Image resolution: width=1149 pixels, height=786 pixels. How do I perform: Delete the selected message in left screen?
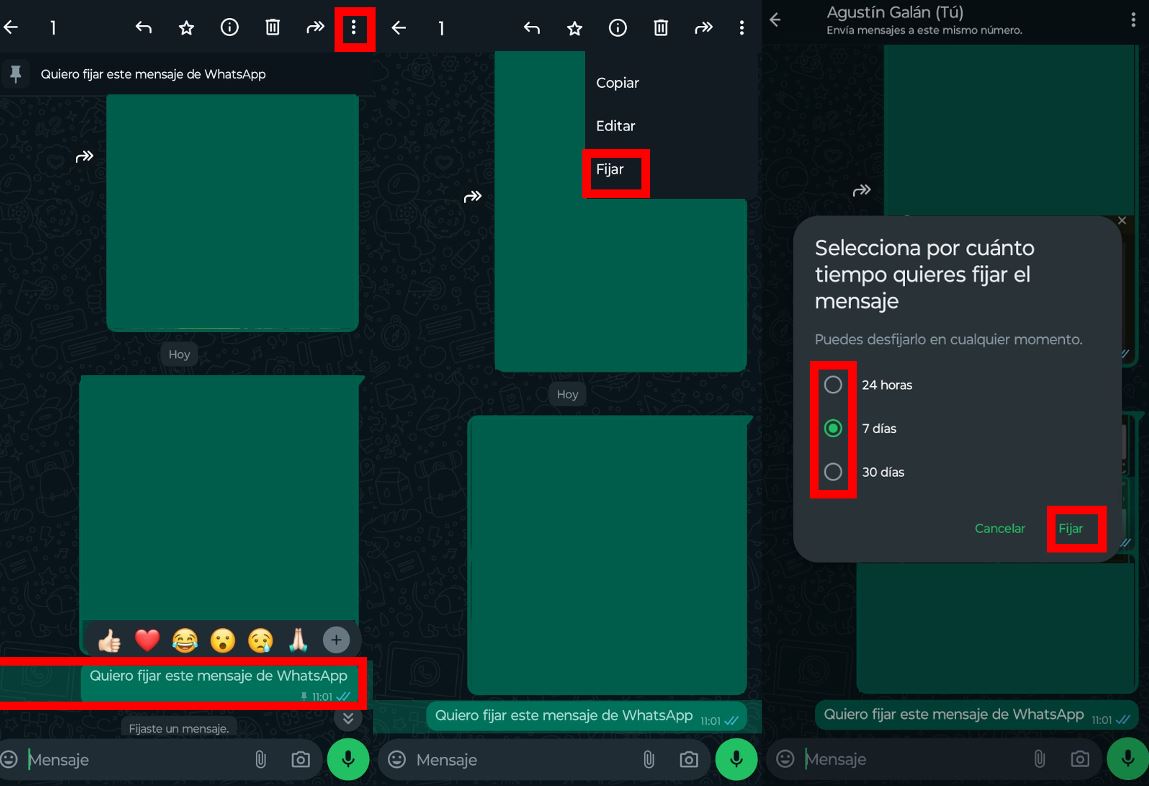point(273,28)
